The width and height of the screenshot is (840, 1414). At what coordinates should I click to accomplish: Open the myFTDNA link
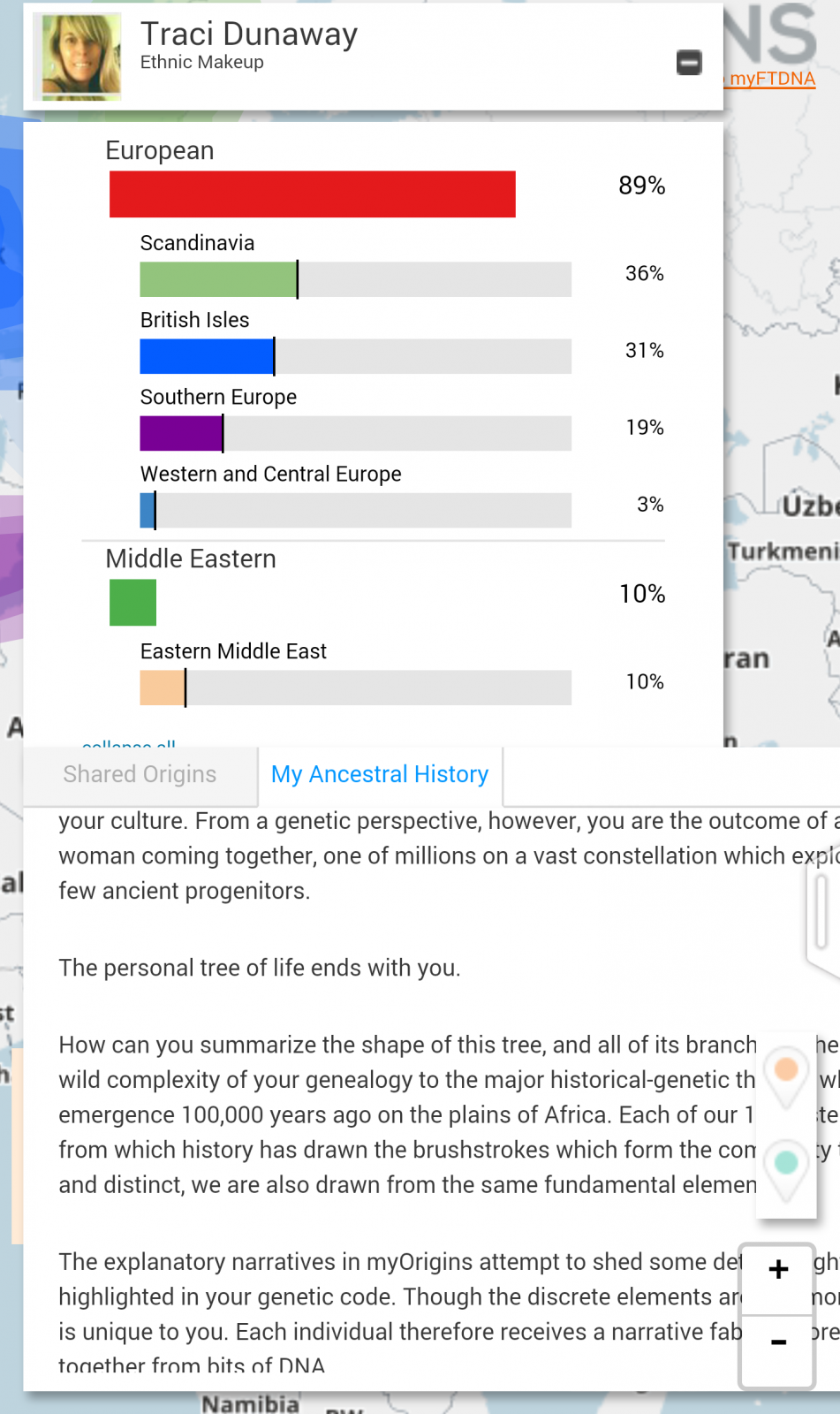tap(772, 79)
